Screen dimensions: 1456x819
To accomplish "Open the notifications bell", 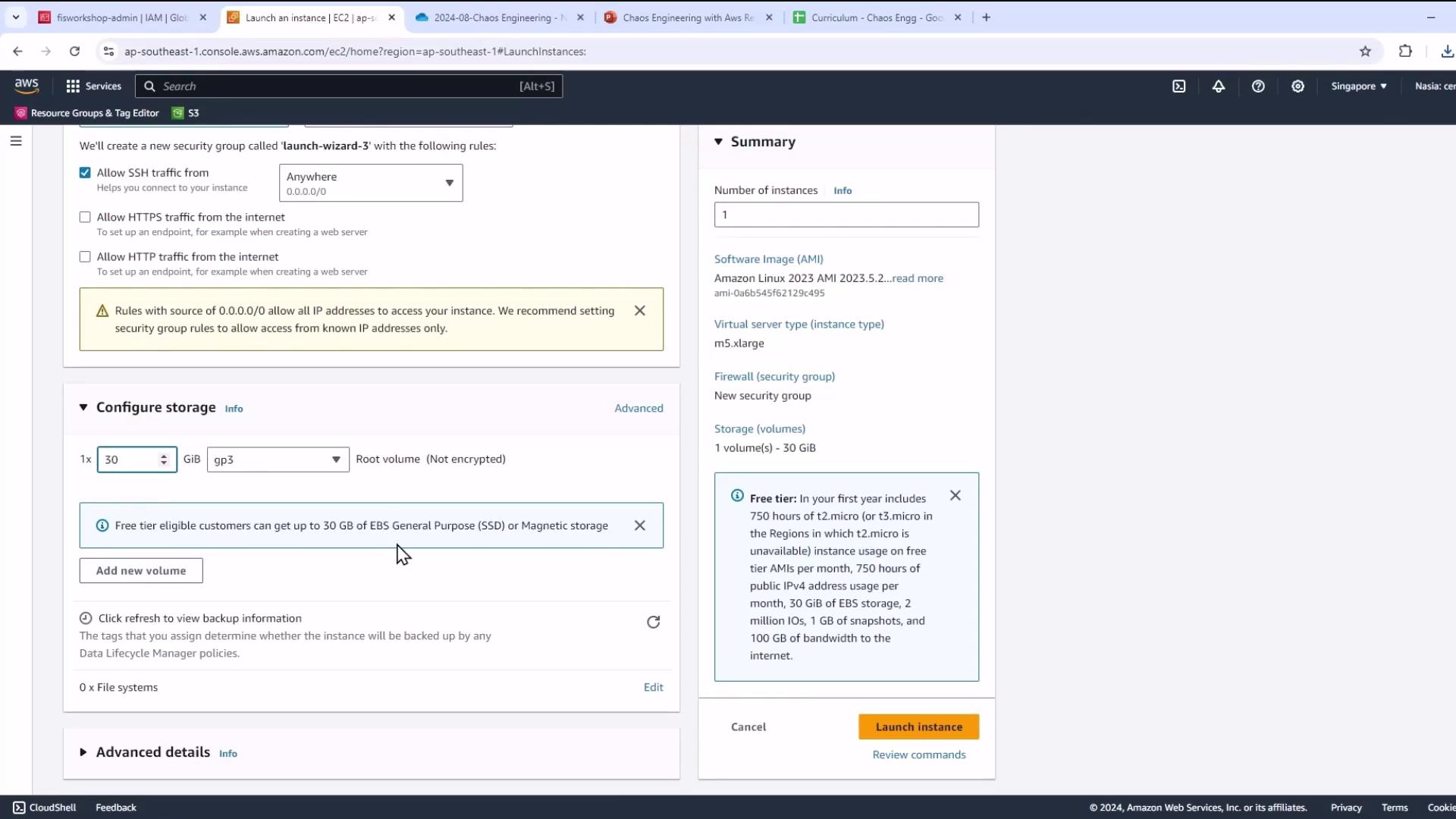I will coord(1218,86).
